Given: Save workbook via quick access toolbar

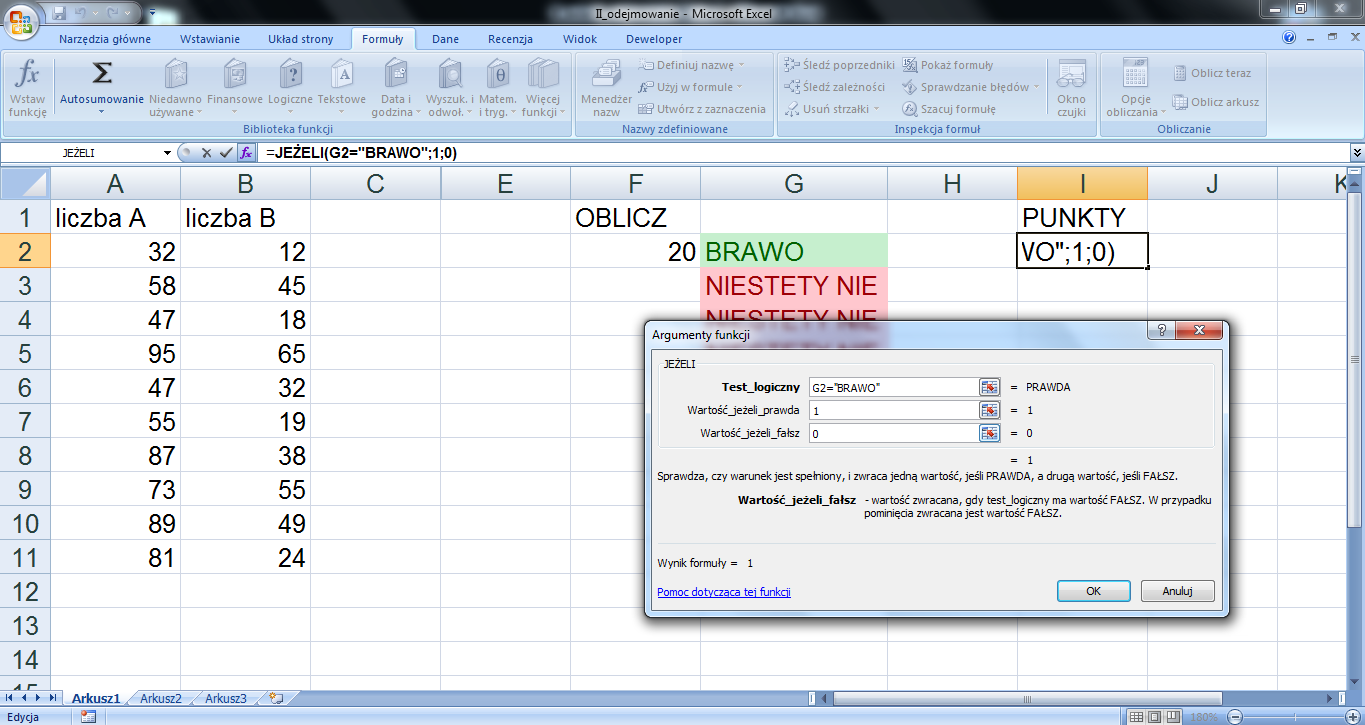Looking at the screenshot, I should click(x=59, y=12).
